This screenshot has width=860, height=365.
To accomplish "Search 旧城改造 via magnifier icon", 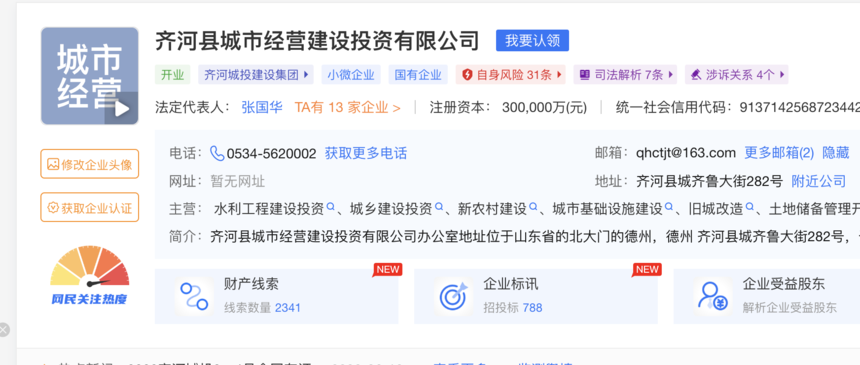I will click(x=749, y=207).
